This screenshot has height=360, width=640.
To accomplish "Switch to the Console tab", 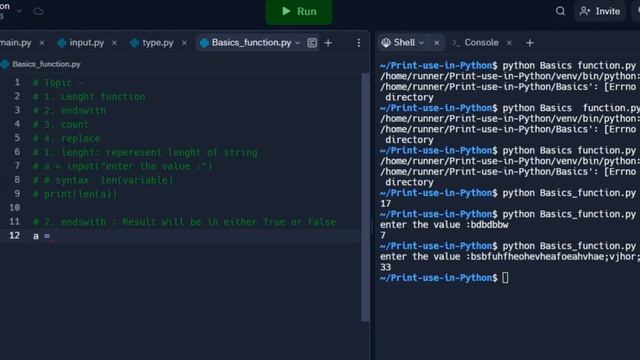I will point(481,42).
